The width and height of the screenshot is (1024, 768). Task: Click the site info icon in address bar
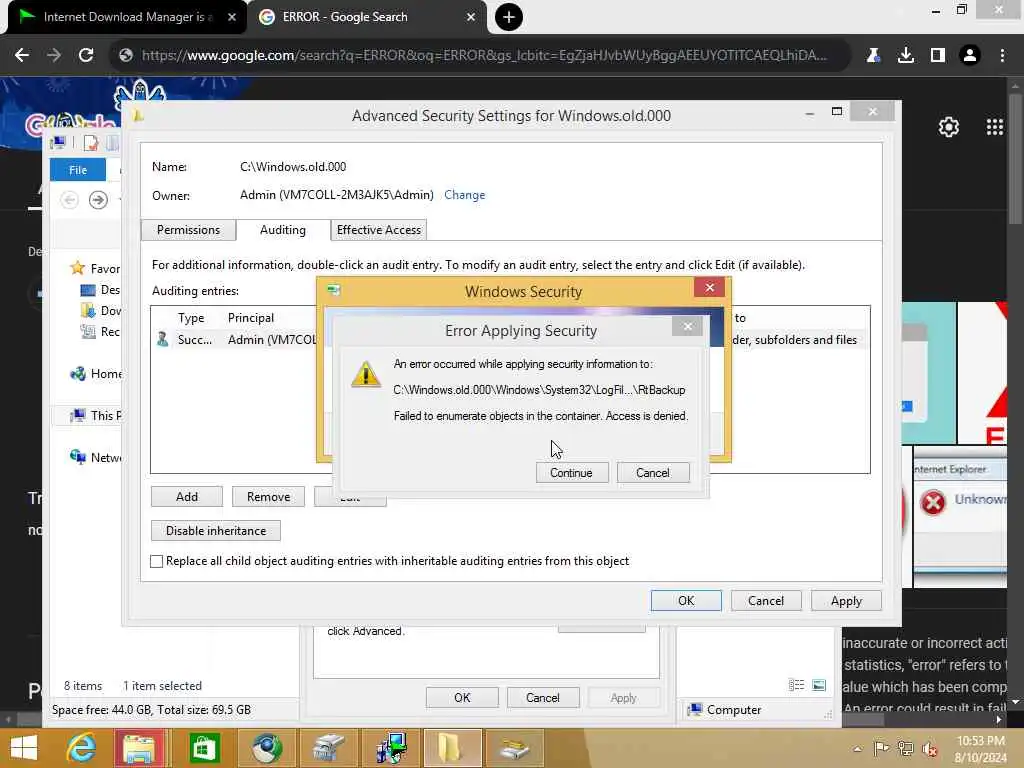[126, 56]
